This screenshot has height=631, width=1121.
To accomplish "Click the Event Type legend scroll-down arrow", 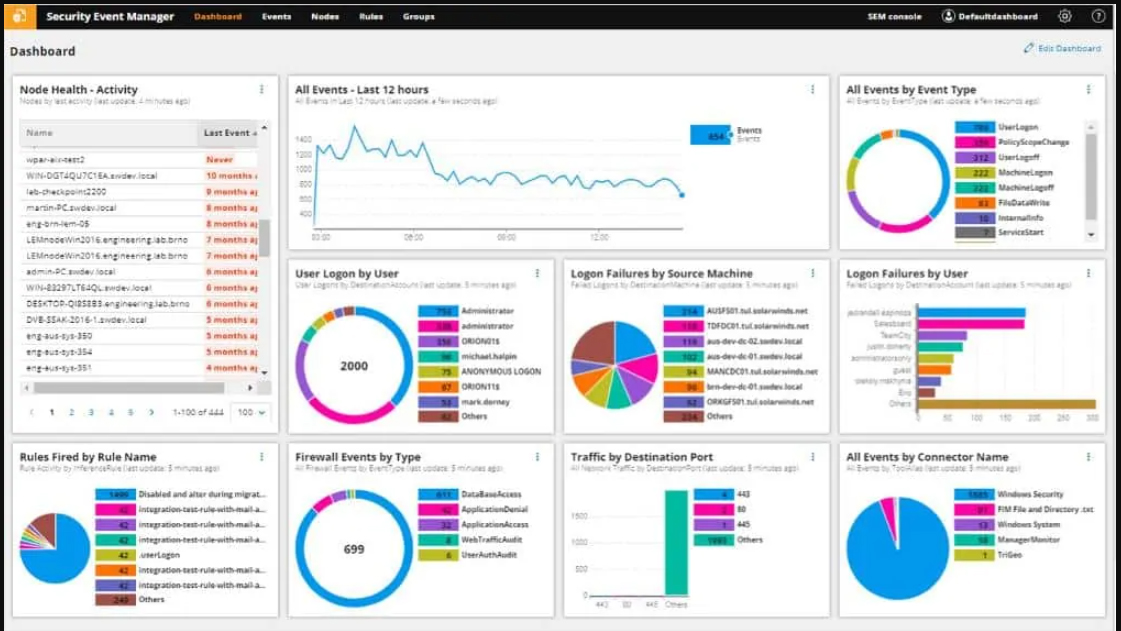I will pos(1091,234).
